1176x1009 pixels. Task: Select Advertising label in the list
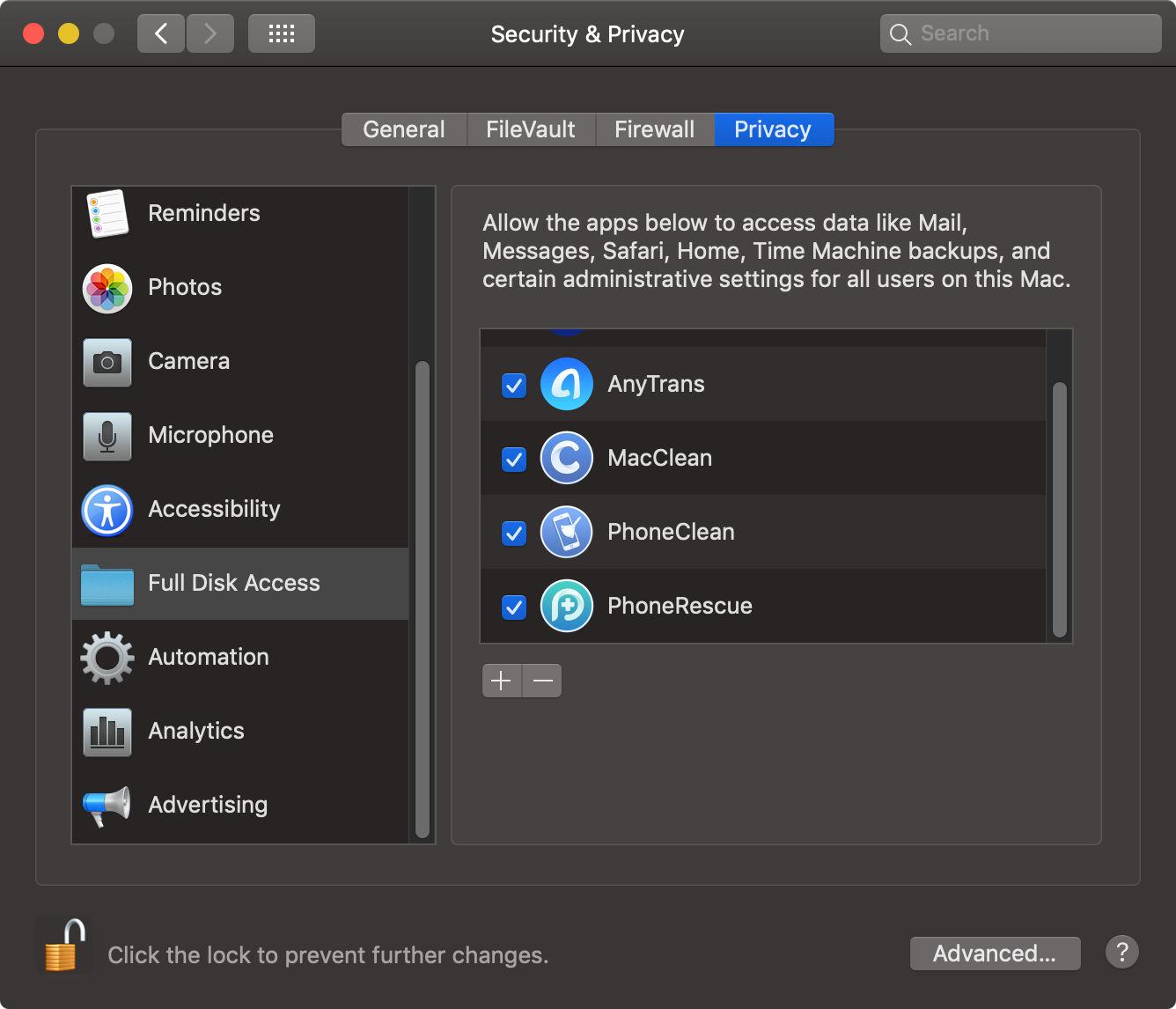pos(208,805)
